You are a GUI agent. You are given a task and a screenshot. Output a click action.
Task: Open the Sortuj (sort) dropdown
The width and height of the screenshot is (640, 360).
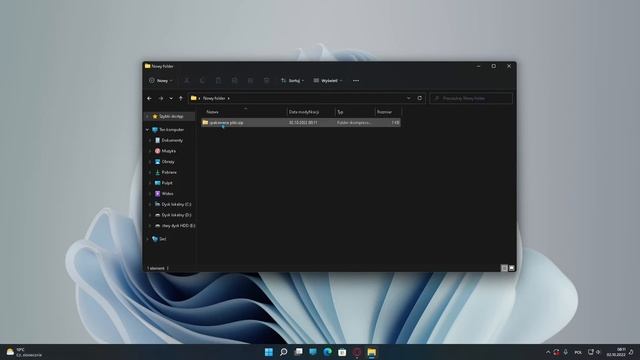(x=292, y=81)
